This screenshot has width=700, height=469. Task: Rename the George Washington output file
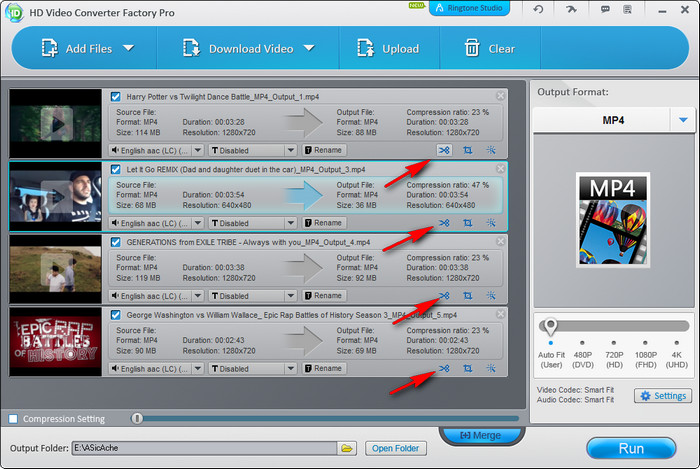(324, 368)
